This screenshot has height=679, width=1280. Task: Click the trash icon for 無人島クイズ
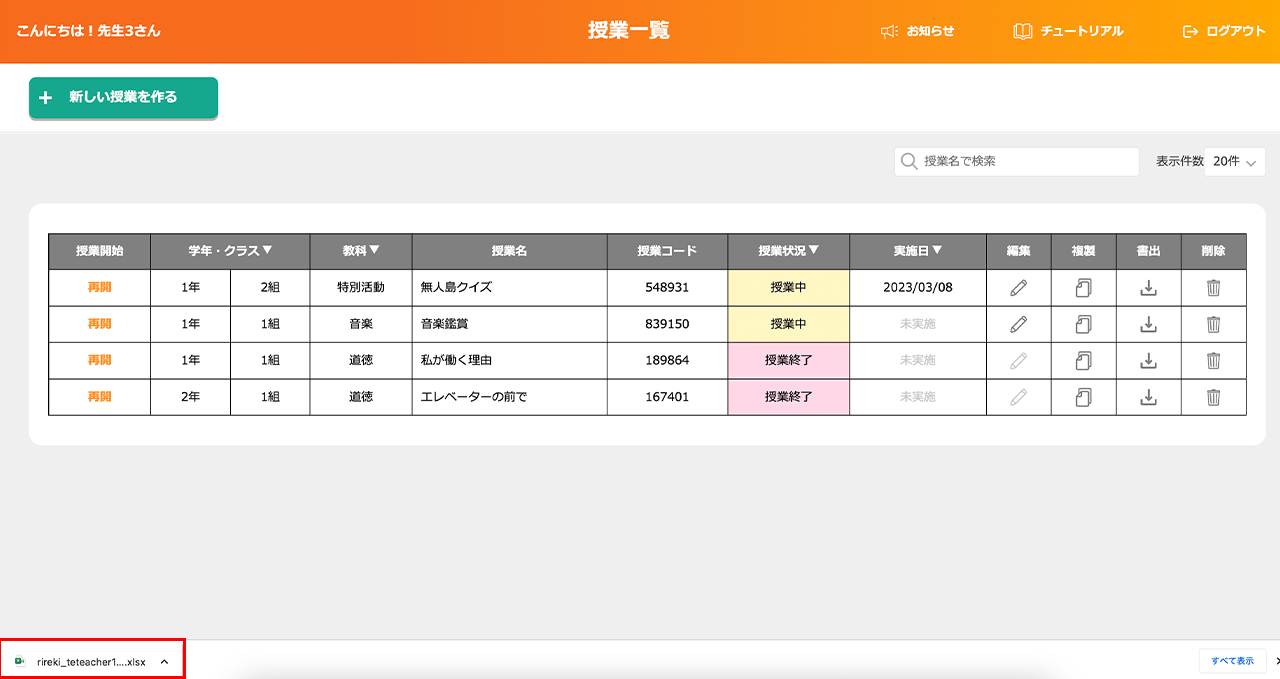[x=1213, y=288]
